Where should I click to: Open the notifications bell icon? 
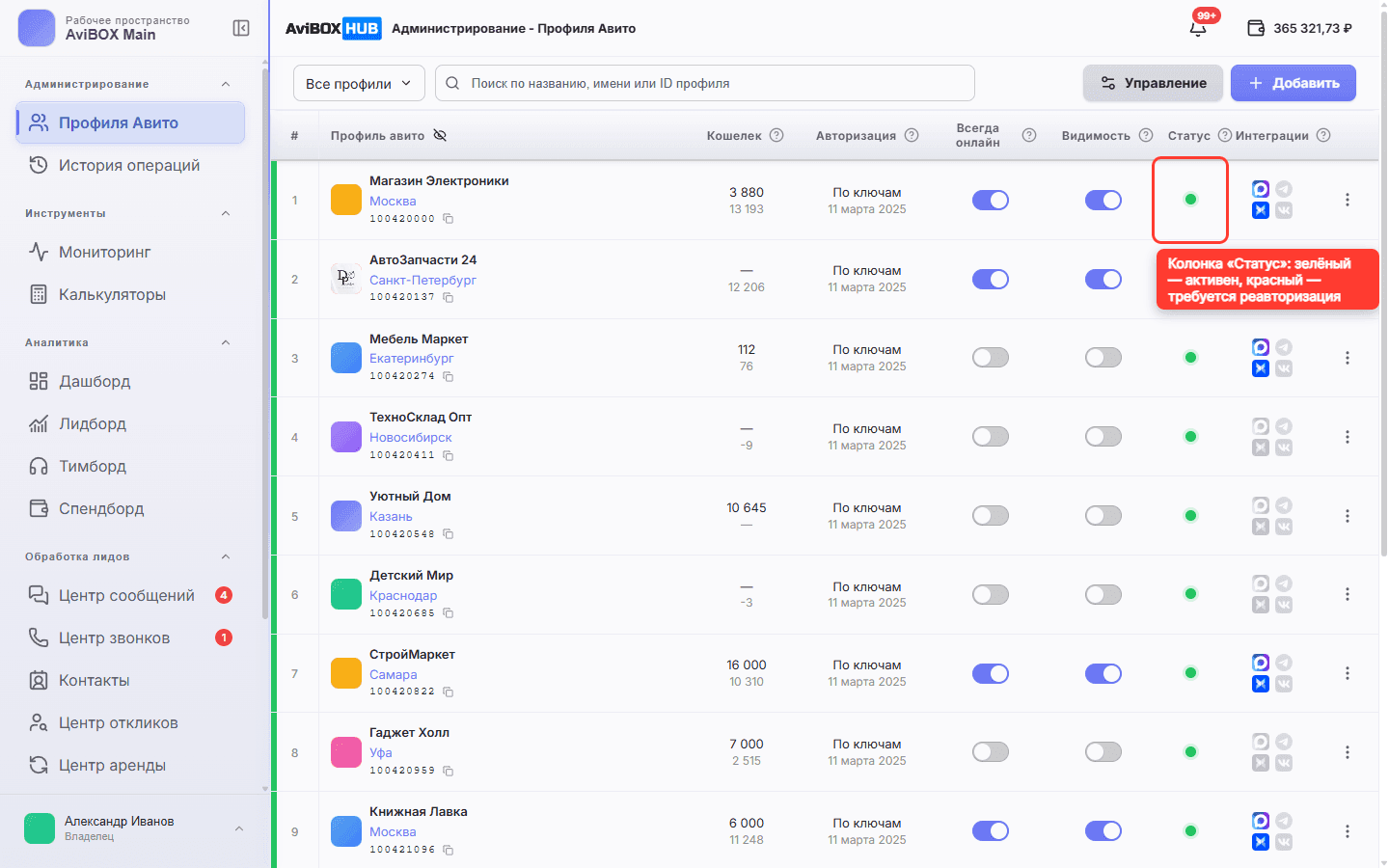(x=1198, y=28)
